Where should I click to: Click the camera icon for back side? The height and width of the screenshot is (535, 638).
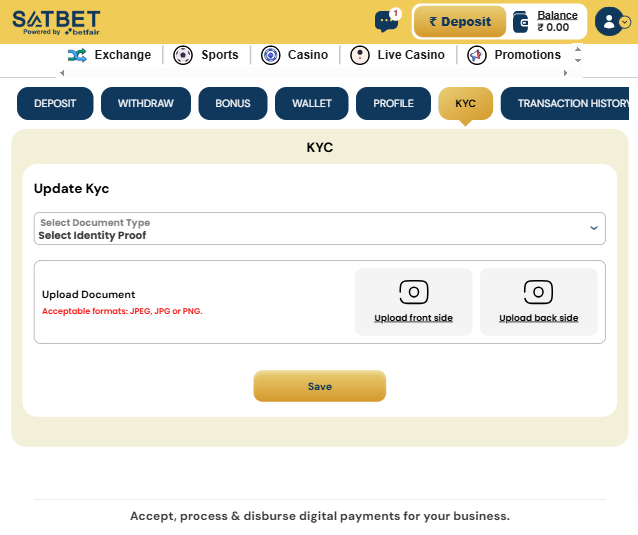pos(538,292)
